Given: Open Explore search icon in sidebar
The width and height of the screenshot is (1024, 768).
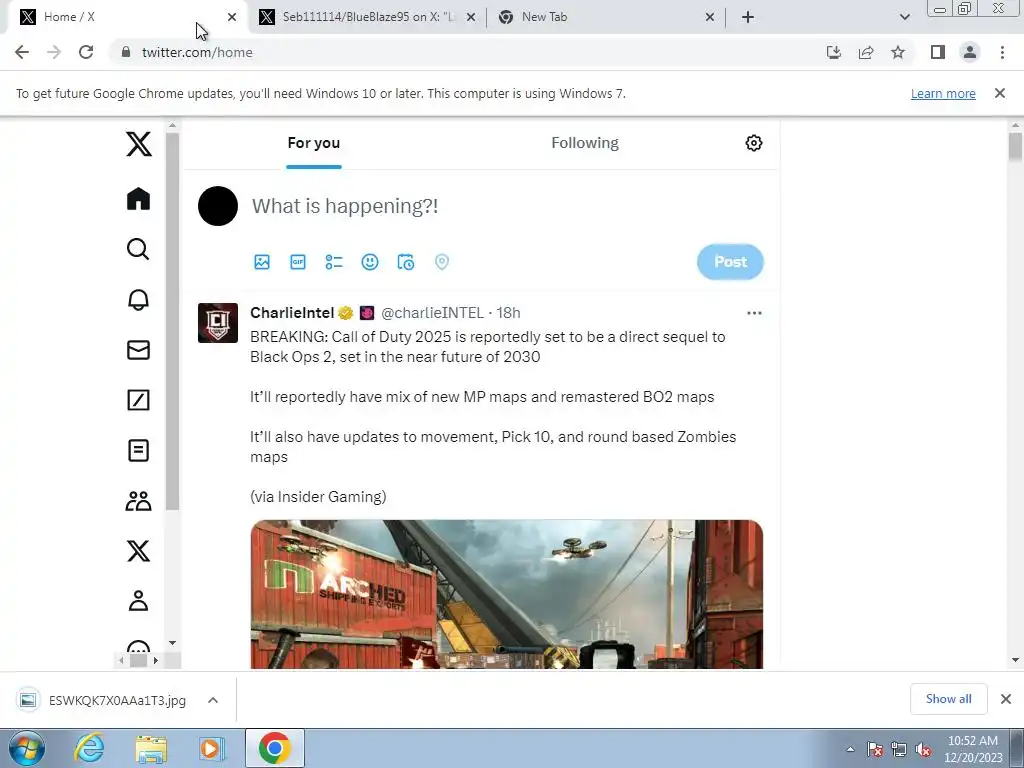Looking at the screenshot, I should coord(138,249).
